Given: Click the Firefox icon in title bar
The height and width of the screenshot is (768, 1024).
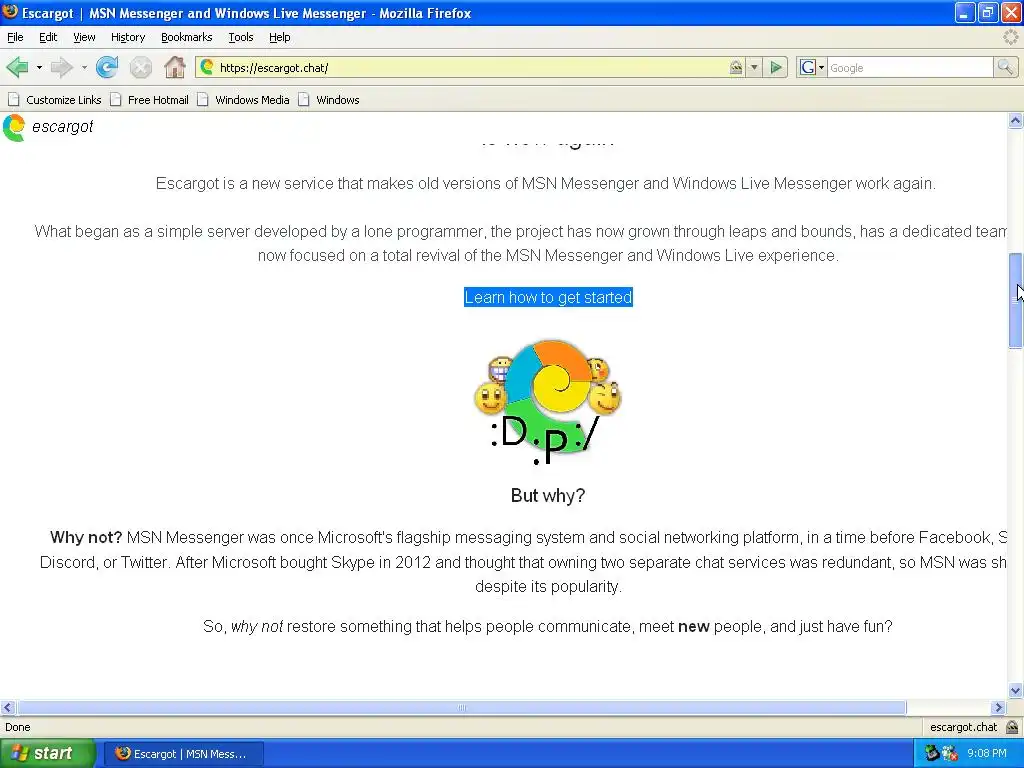Looking at the screenshot, I should tap(10, 12).
